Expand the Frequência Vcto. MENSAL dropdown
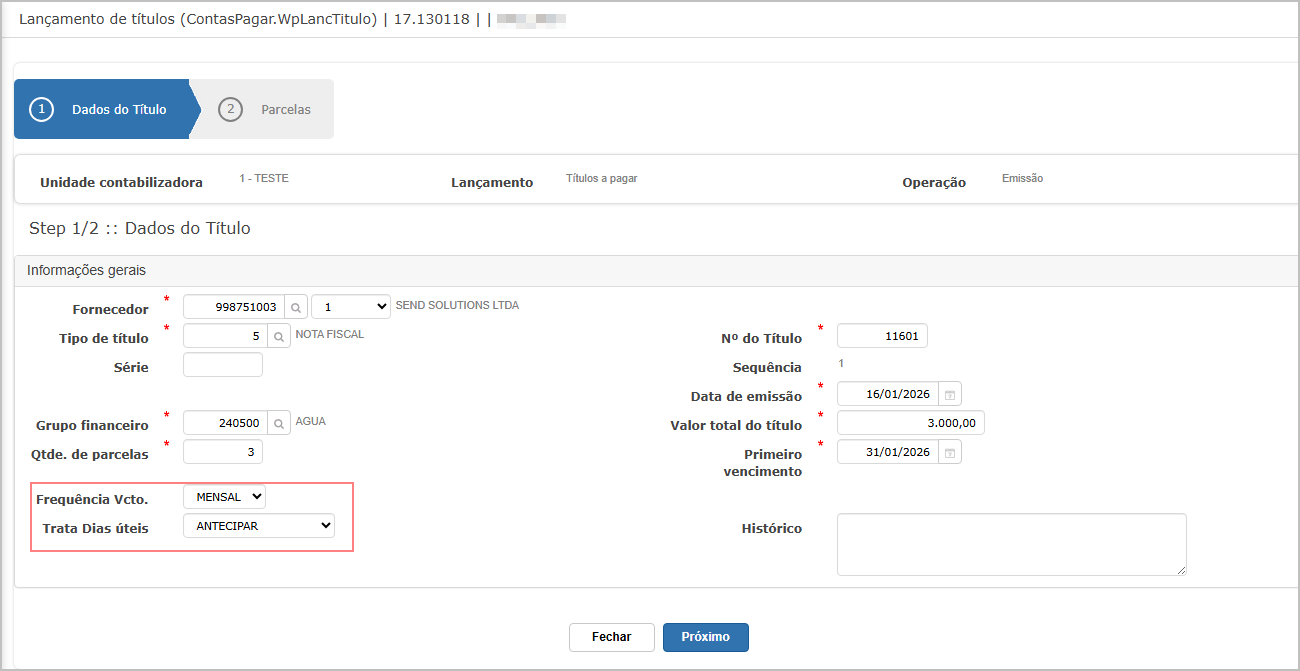 click(x=224, y=497)
